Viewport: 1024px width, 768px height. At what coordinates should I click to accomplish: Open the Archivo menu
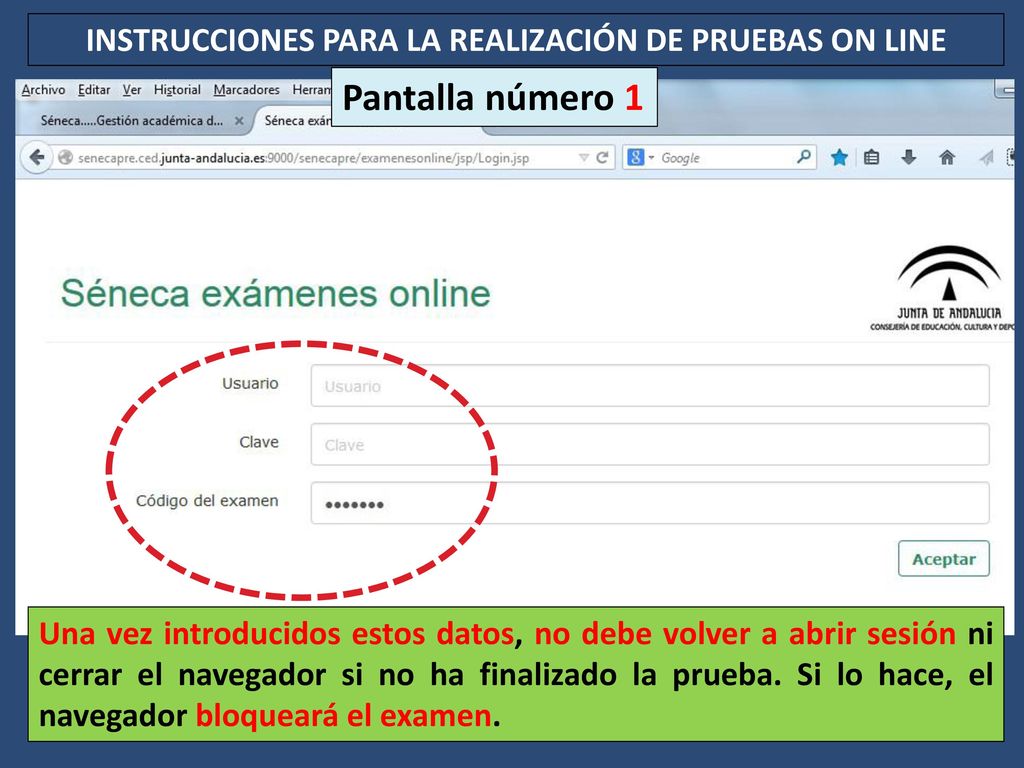click(x=43, y=90)
